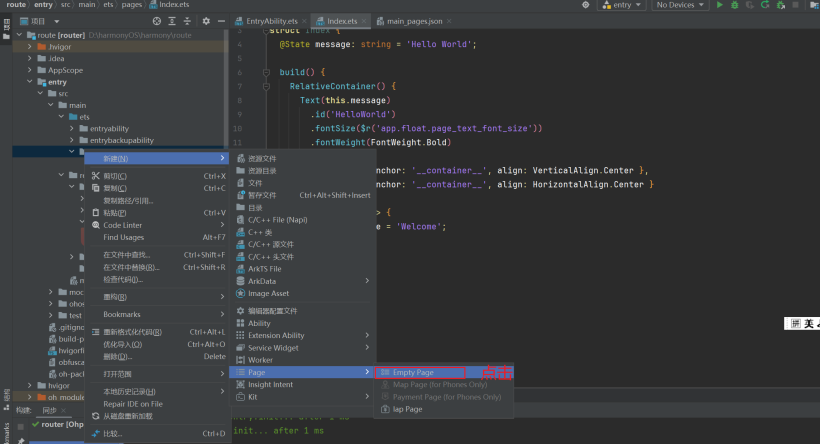820x444 pixels.
Task: Click the 'Hello World' string in code
Action: [440, 44]
